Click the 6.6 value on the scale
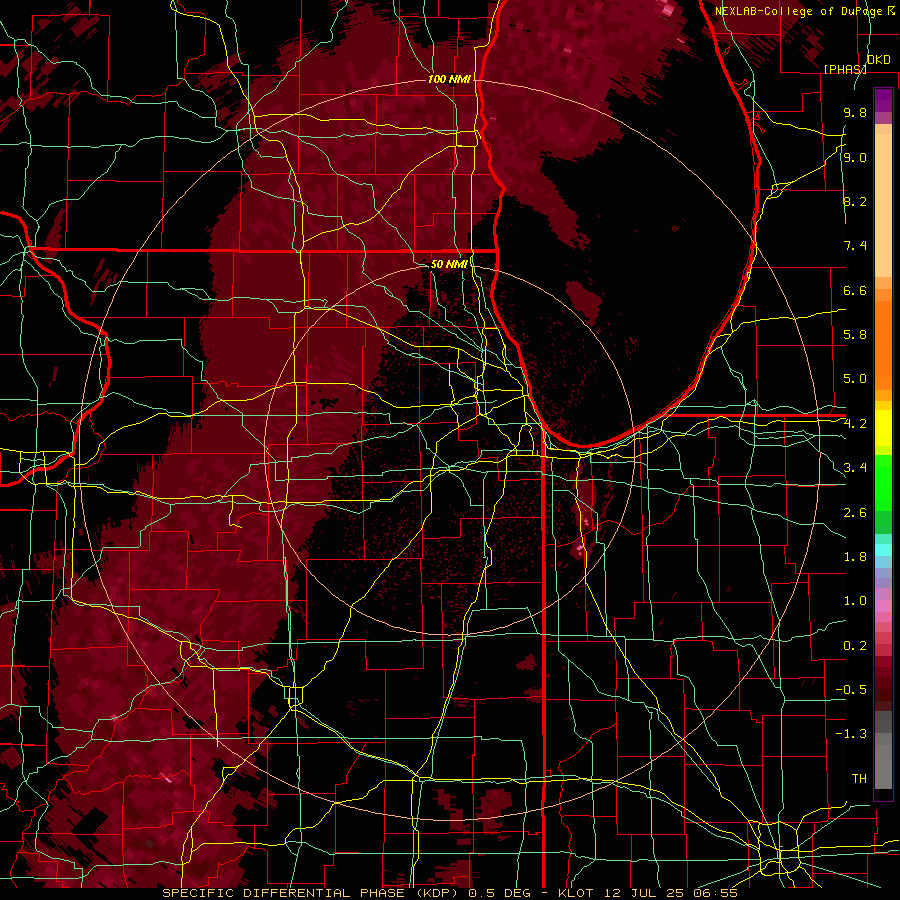 (855, 290)
